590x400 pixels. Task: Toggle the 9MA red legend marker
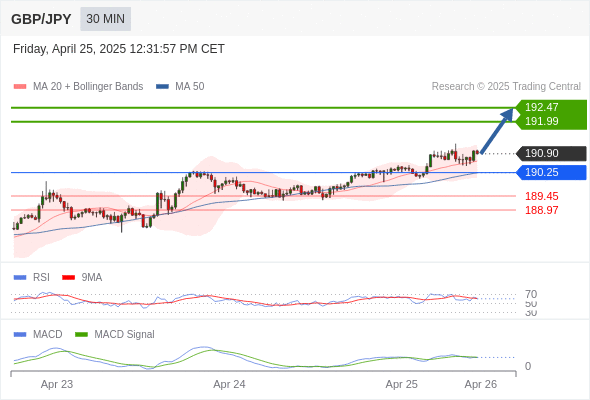68,278
